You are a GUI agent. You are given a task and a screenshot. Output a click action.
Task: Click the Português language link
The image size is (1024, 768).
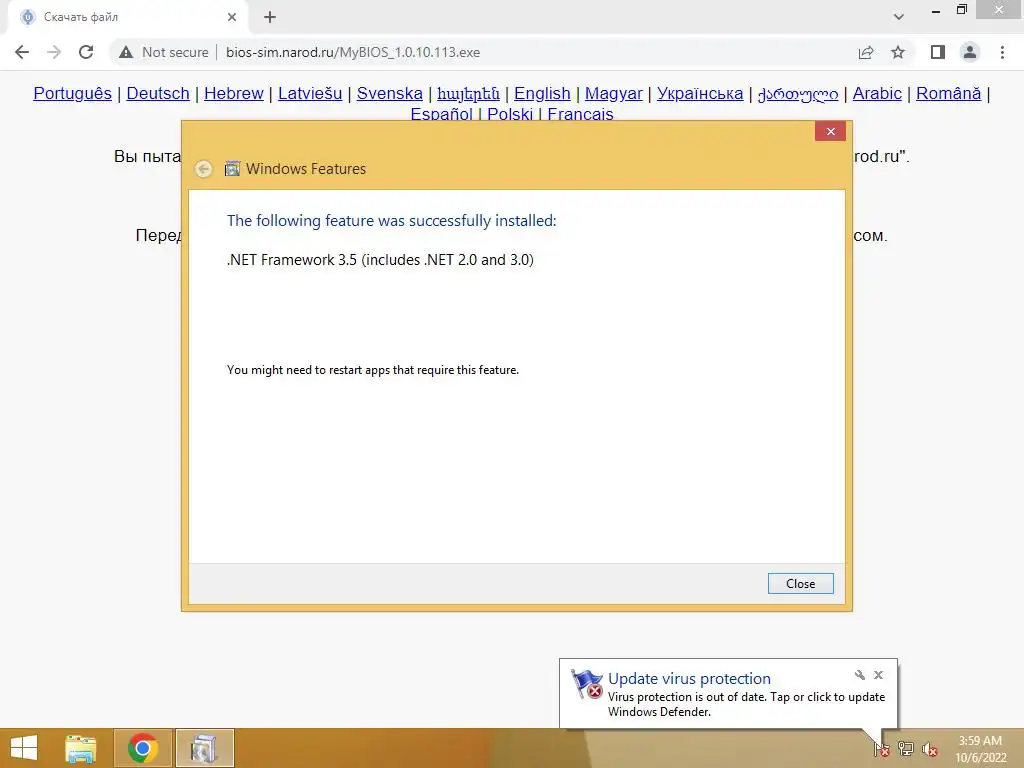[72, 93]
